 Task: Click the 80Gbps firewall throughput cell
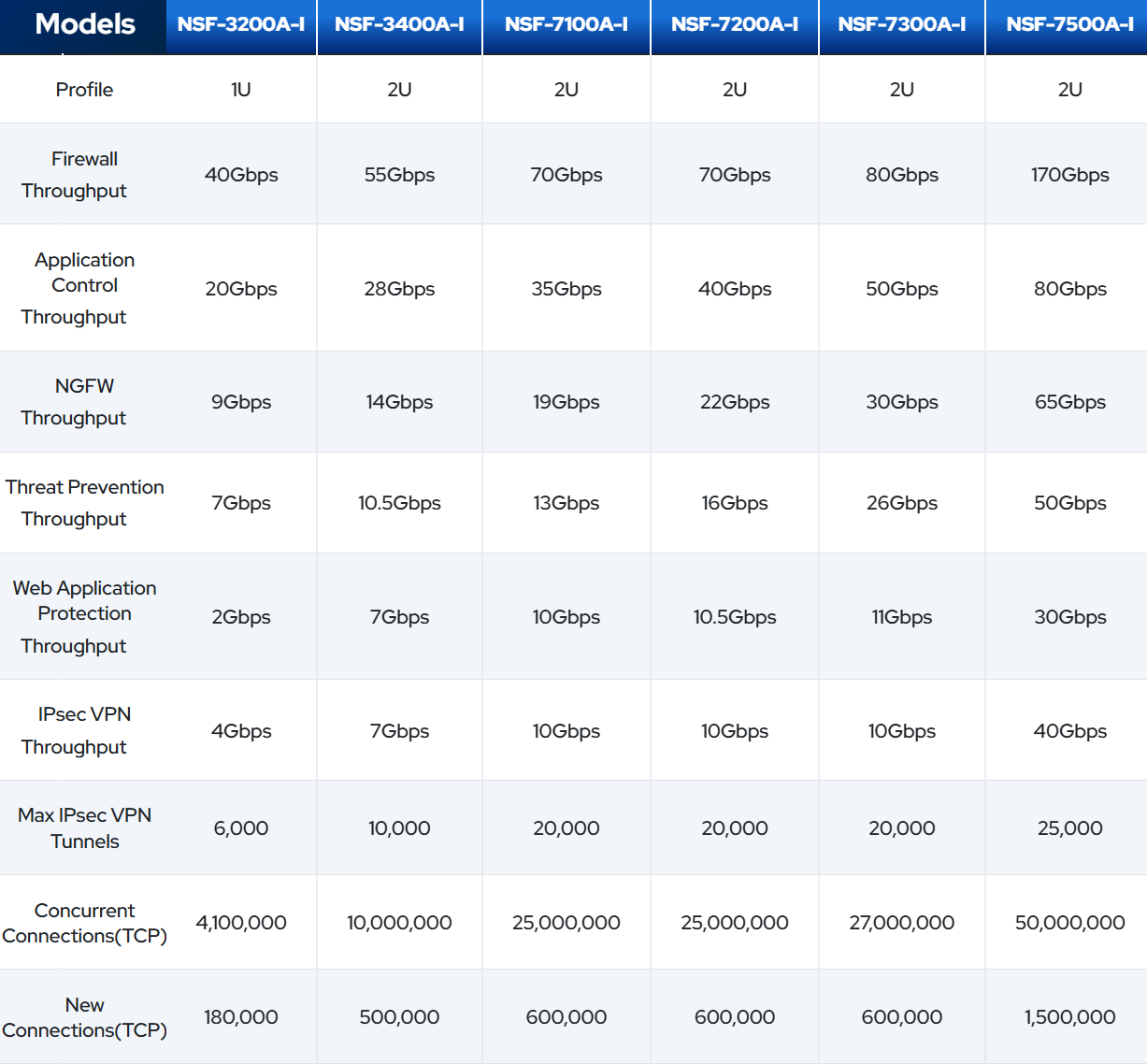pos(902,175)
